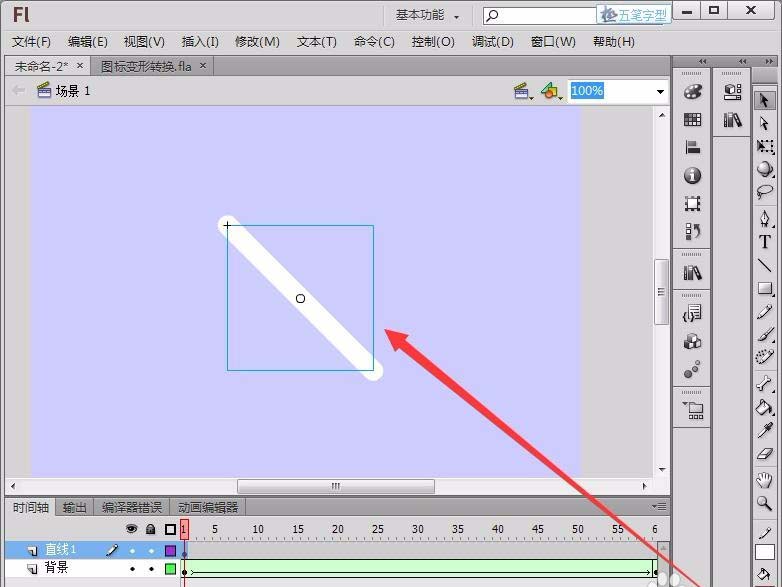Toggle lock on 直线1 layer
782x587 pixels.
(x=151, y=551)
